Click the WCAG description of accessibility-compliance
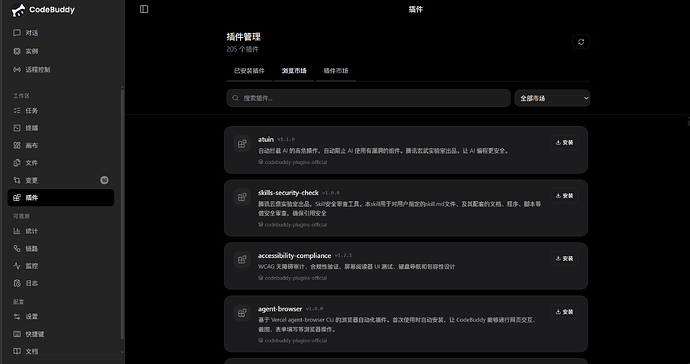 pyautogui.click(x=356, y=267)
